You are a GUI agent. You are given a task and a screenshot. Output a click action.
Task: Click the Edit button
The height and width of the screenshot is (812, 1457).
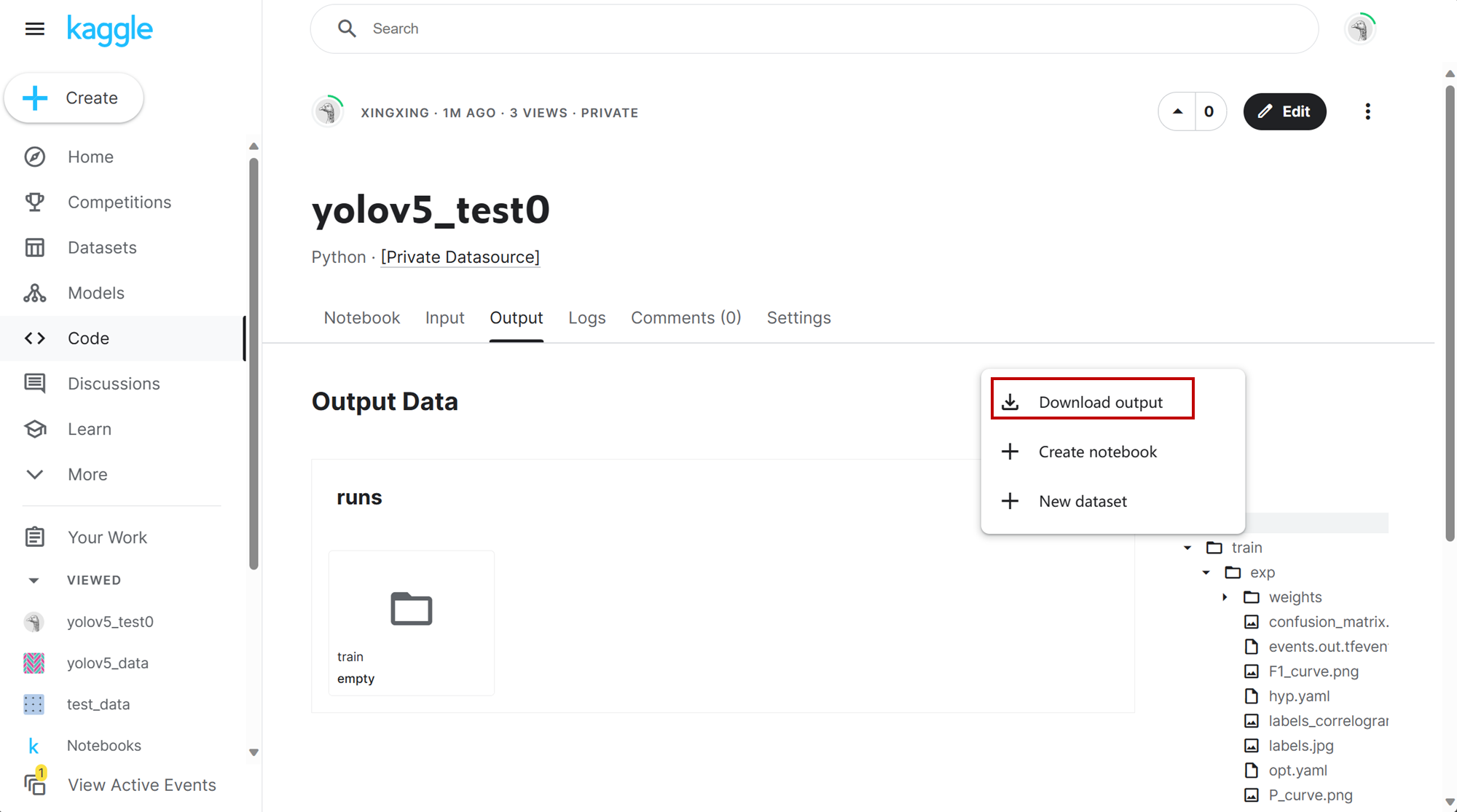(x=1284, y=111)
